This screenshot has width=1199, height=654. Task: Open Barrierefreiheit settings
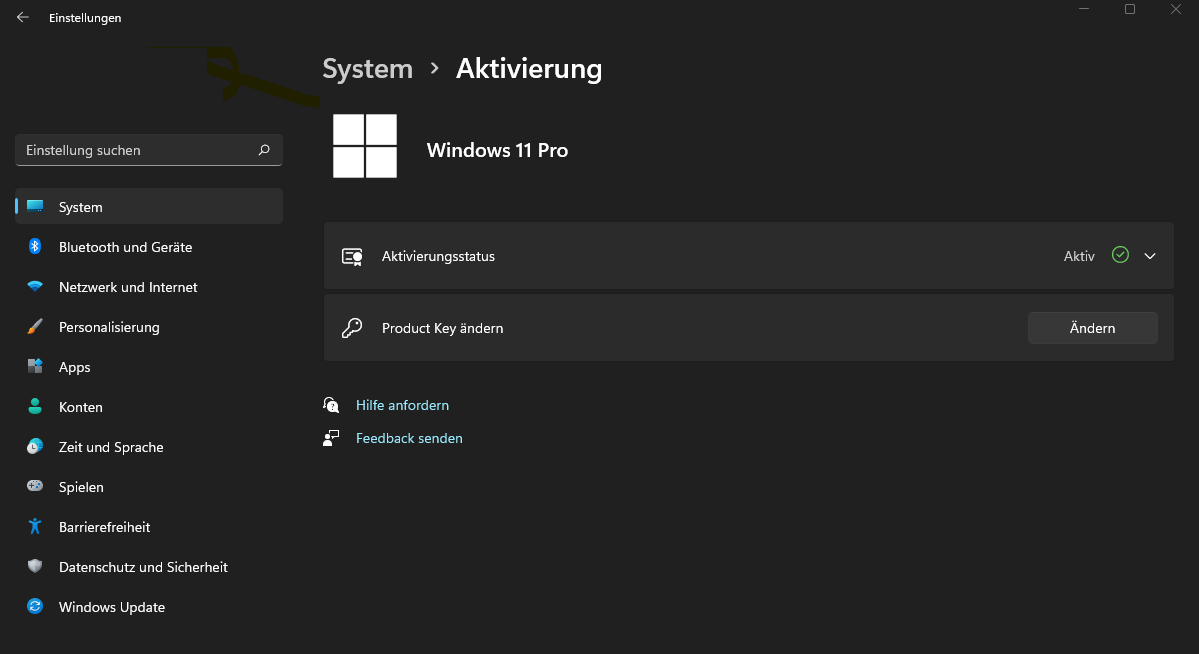click(x=149, y=527)
